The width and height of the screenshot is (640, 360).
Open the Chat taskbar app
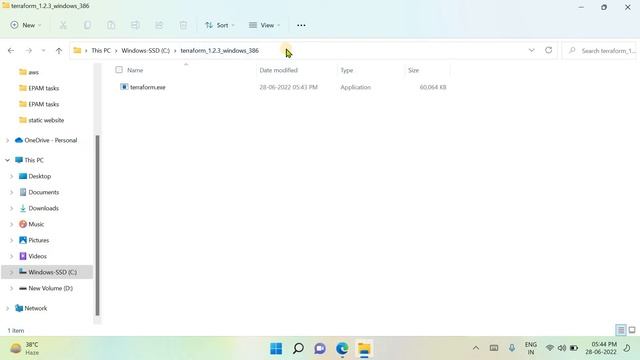[320, 349]
